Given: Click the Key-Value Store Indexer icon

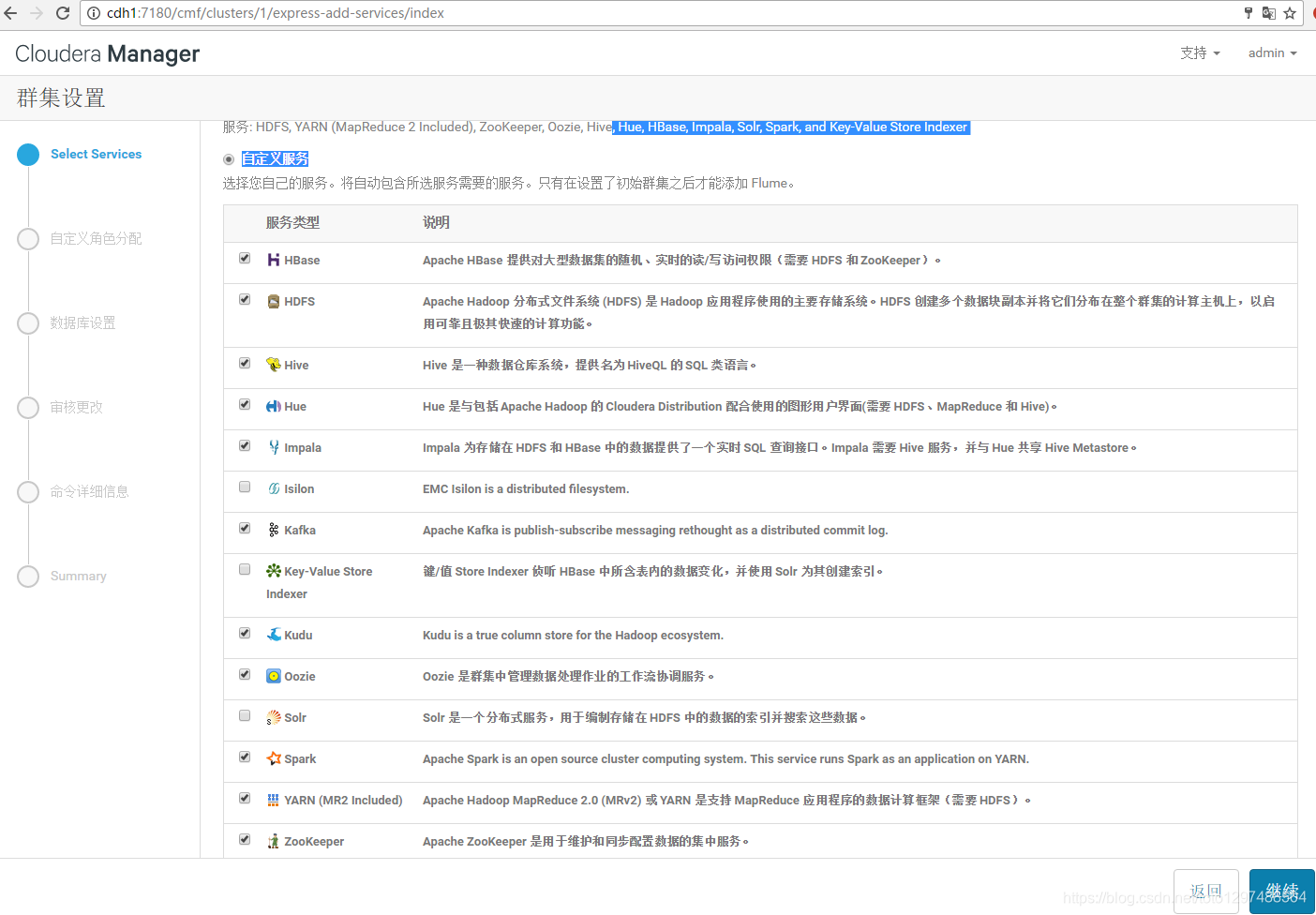Looking at the screenshot, I should coord(274,571).
